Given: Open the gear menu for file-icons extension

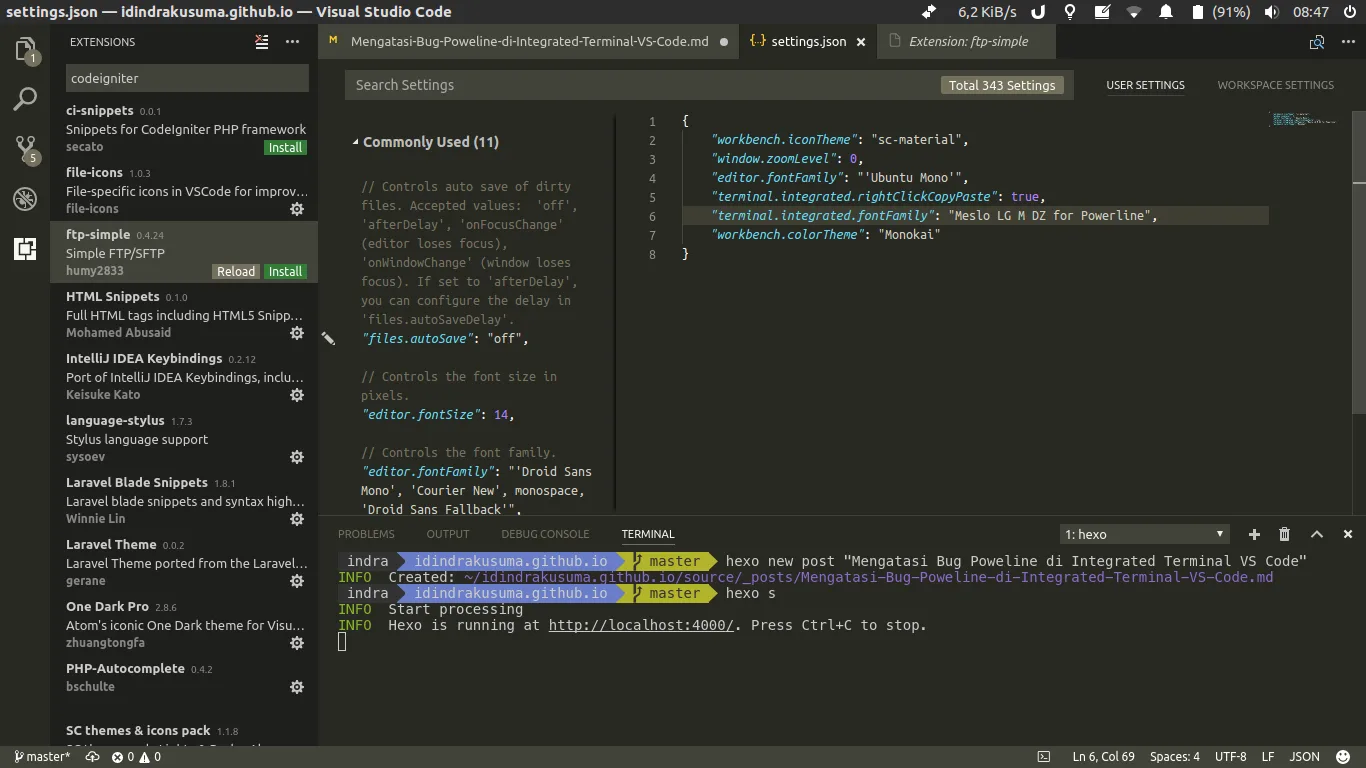Looking at the screenshot, I should coord(297,209).
